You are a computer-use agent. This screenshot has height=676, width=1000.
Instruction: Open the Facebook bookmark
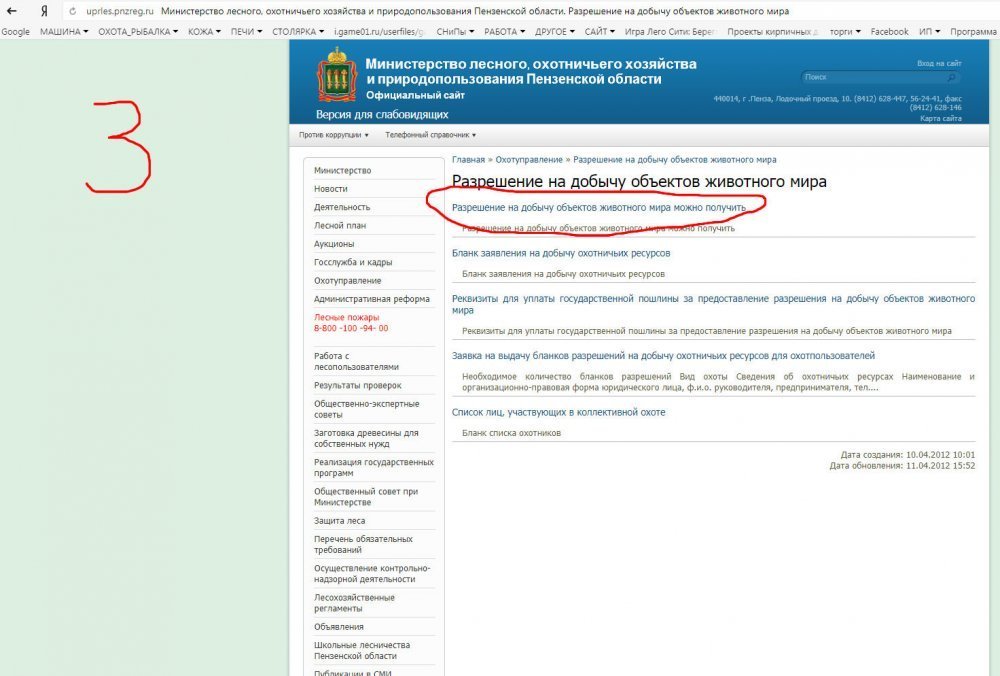click(889, 32)
